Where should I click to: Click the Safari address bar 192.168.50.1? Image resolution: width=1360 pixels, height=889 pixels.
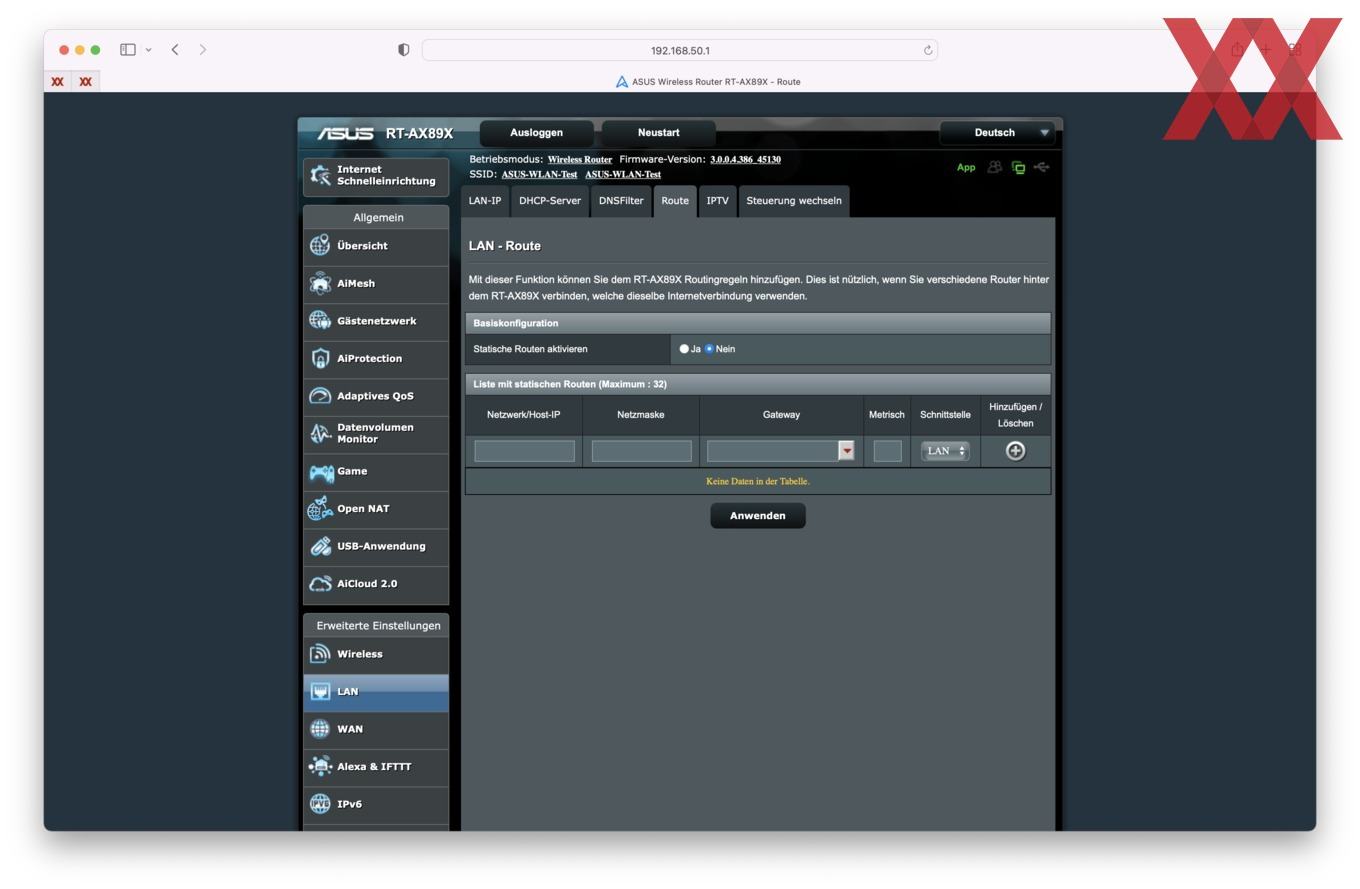tap(680, 50)
